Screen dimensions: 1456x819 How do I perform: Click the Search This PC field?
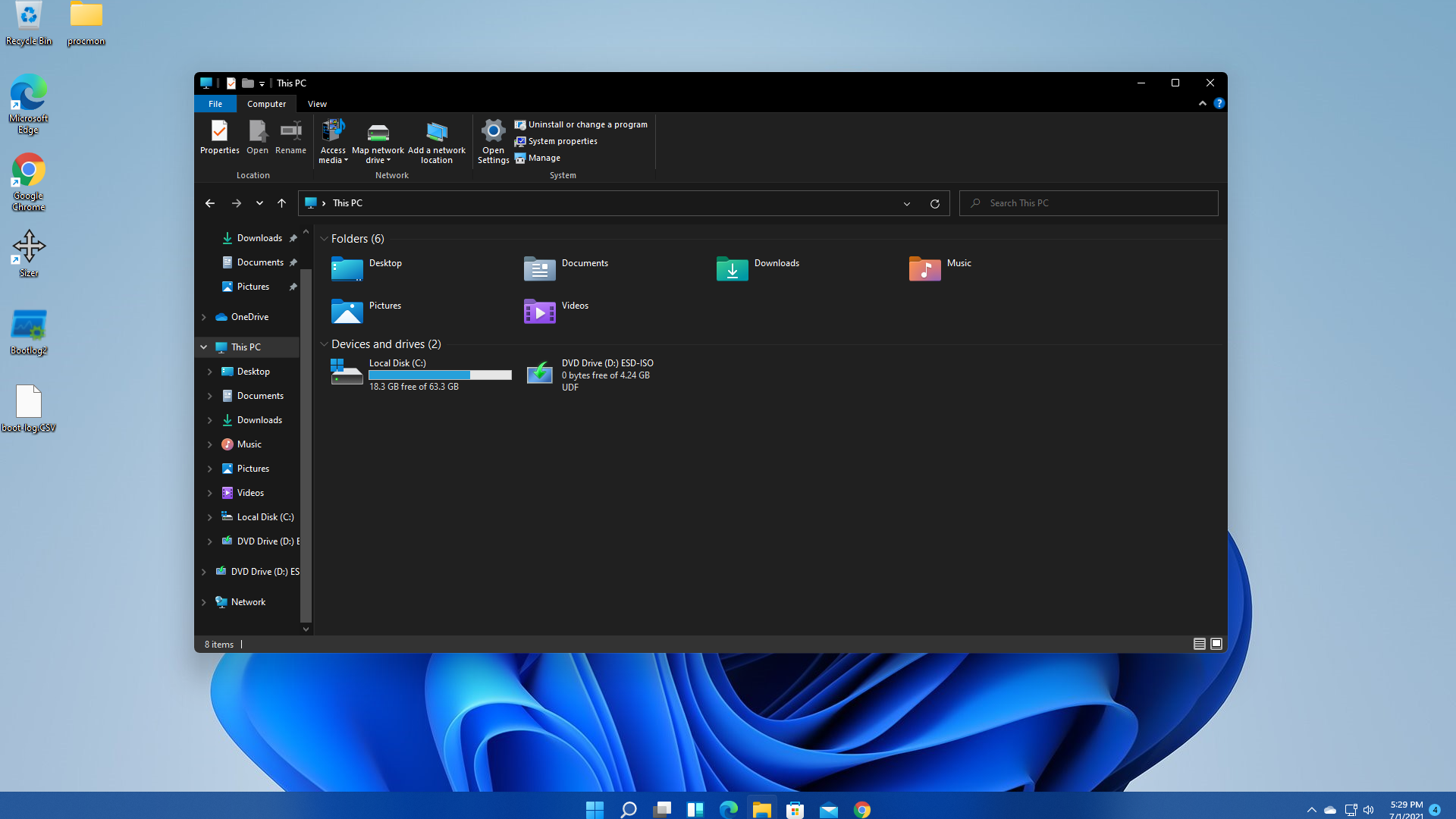coord(1089,203)
